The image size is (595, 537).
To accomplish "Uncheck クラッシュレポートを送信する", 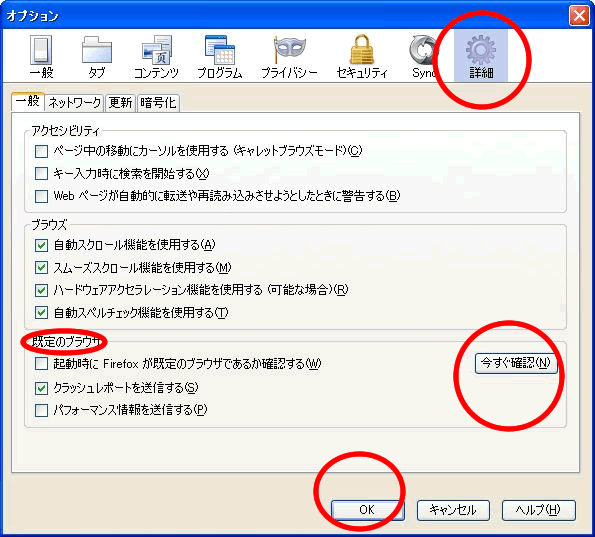I will click(x=41, y=388).
